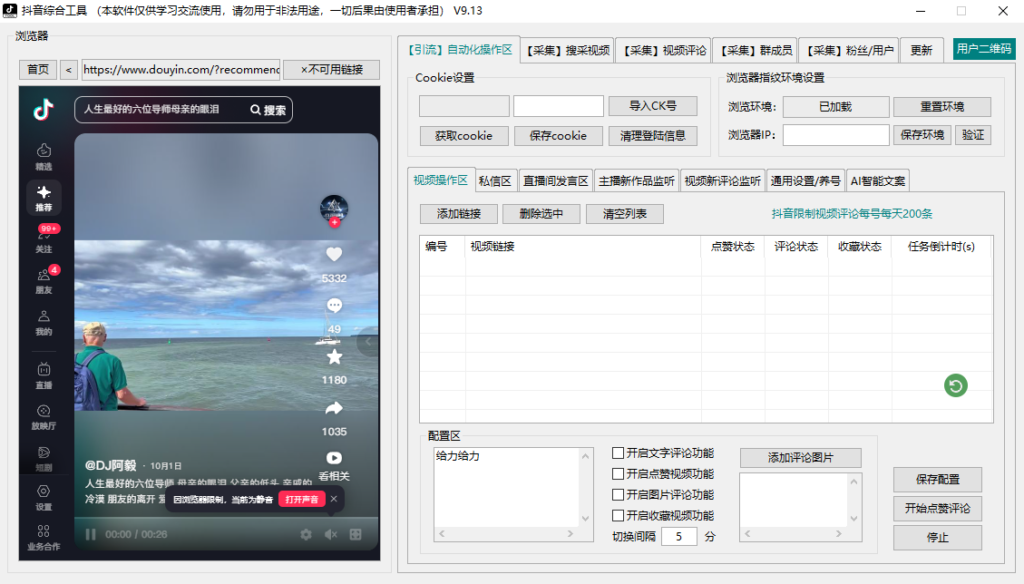The height and width of the screenshot is (584, 1024).
Task: Open the 精选 sidebar icon
Action: (44, 157)
